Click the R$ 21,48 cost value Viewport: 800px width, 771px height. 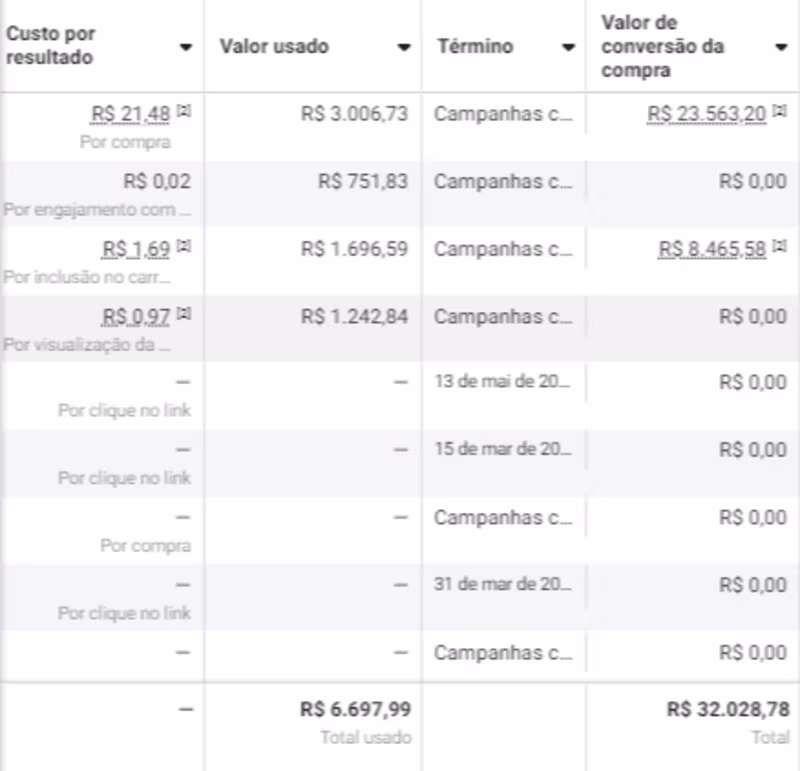coord(131,114)
